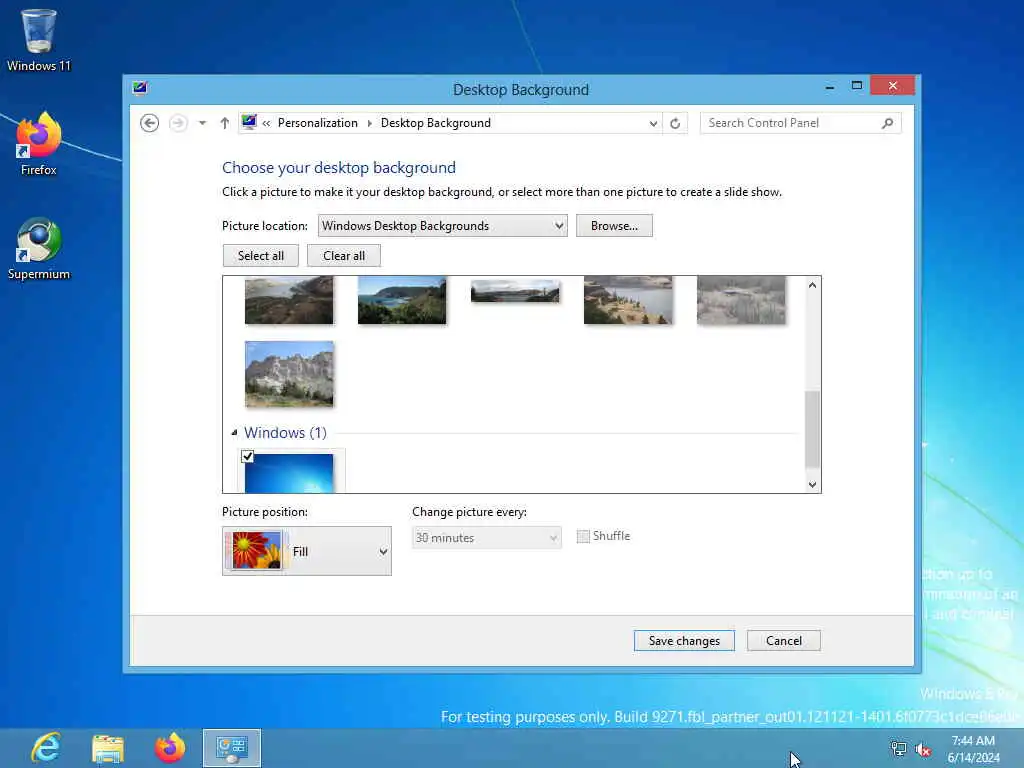Minimize the Desktop Background window
The image size is (1024, 768).
point(829,86)
